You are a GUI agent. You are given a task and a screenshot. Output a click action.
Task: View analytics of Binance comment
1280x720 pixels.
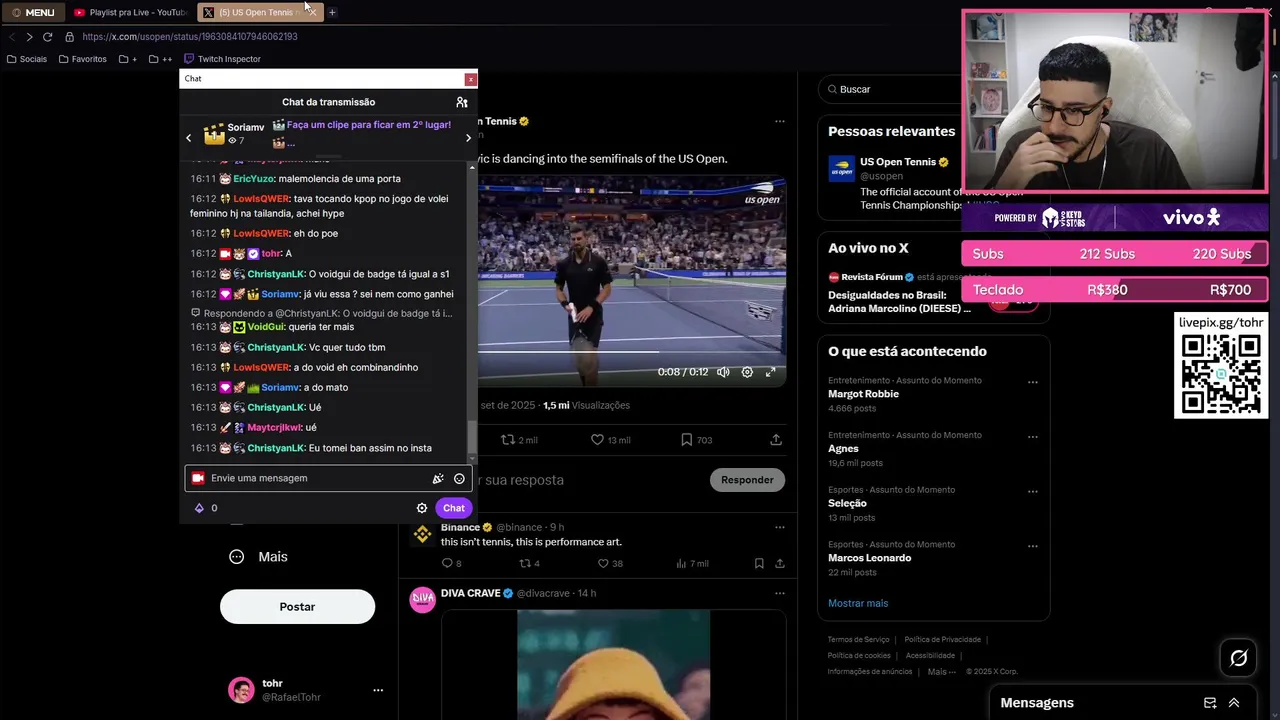[x=692, y=563]
